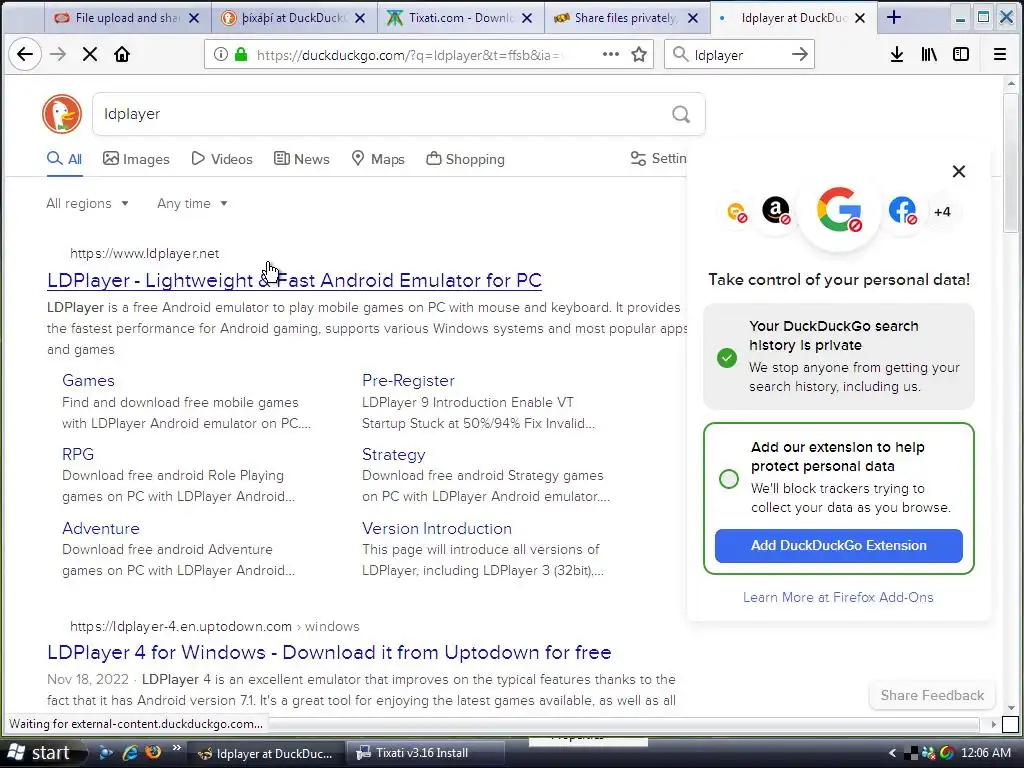Screen dimensions: 1024x768
Task: Switch to the Tixati.com Download tab
Action: coord(460,18)
